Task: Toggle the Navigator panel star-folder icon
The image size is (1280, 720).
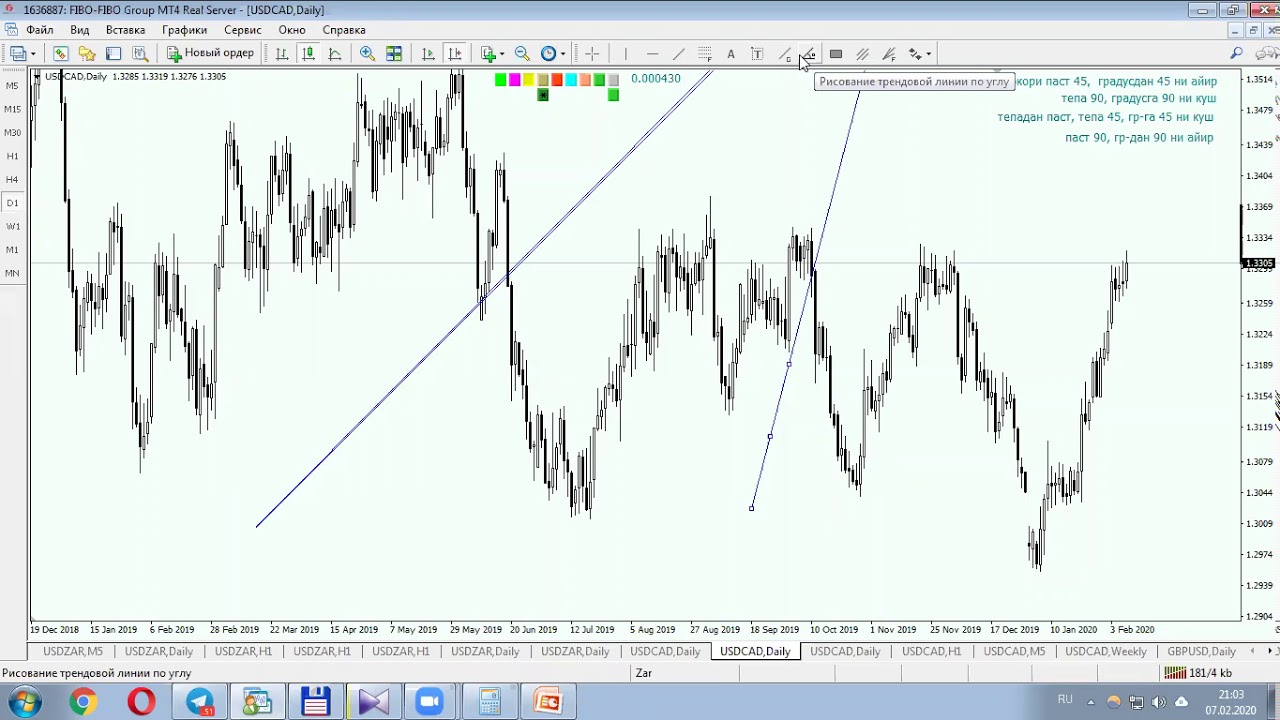Action: (x=87, y=54)
